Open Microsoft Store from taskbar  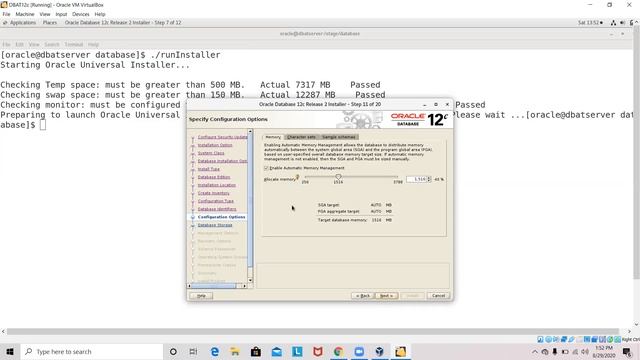click(256, 351)
